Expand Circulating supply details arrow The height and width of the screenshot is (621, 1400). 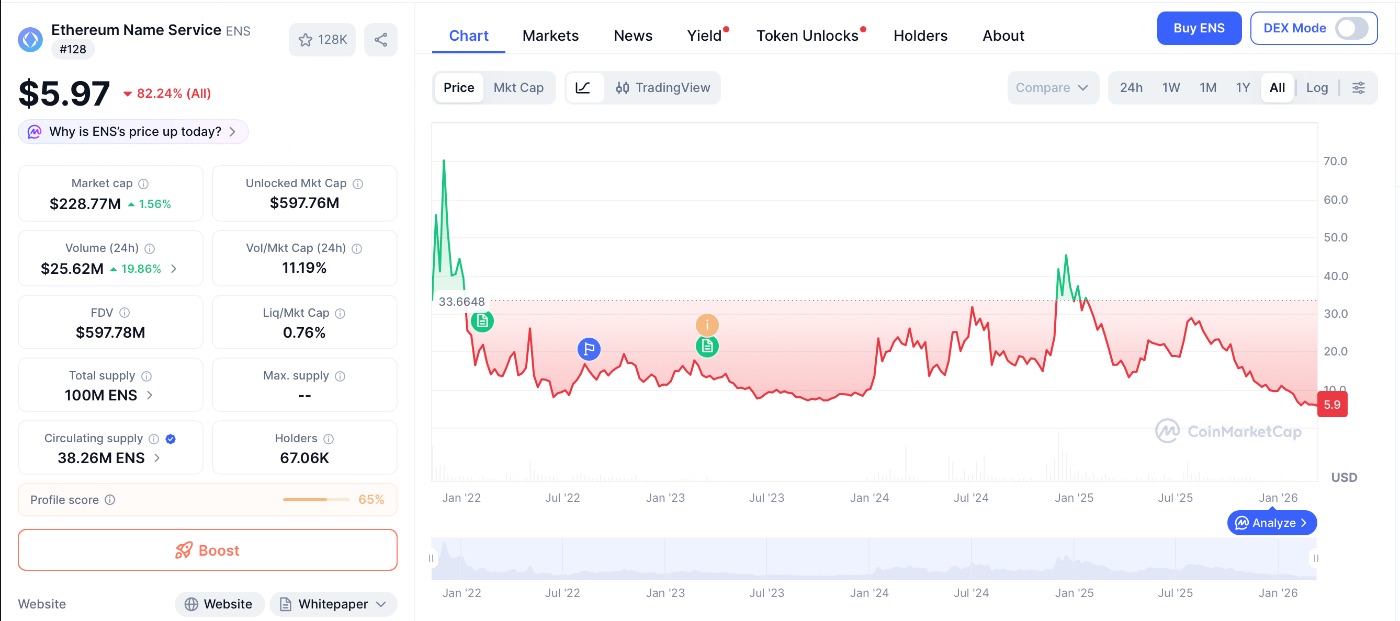coord(156,458)
